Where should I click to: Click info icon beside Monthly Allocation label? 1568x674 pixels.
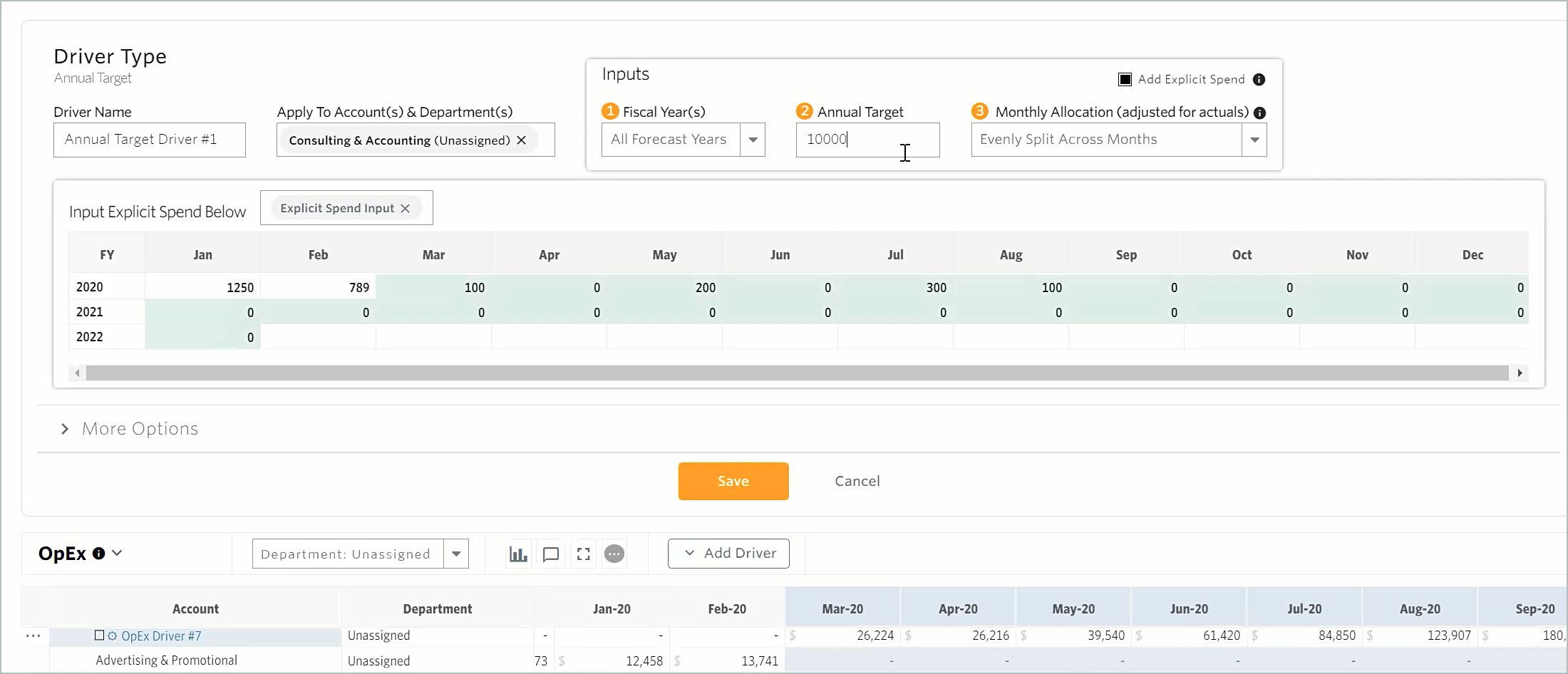click(1260, 113)
